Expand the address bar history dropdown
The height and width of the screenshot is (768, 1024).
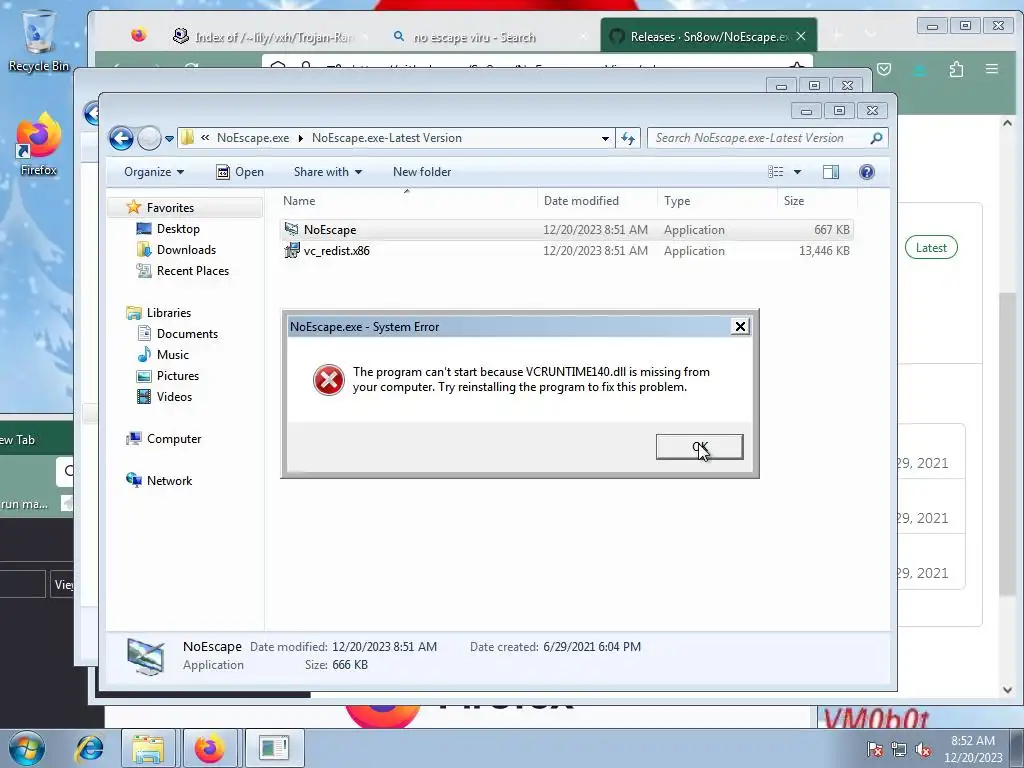click(x=605, y=138)
